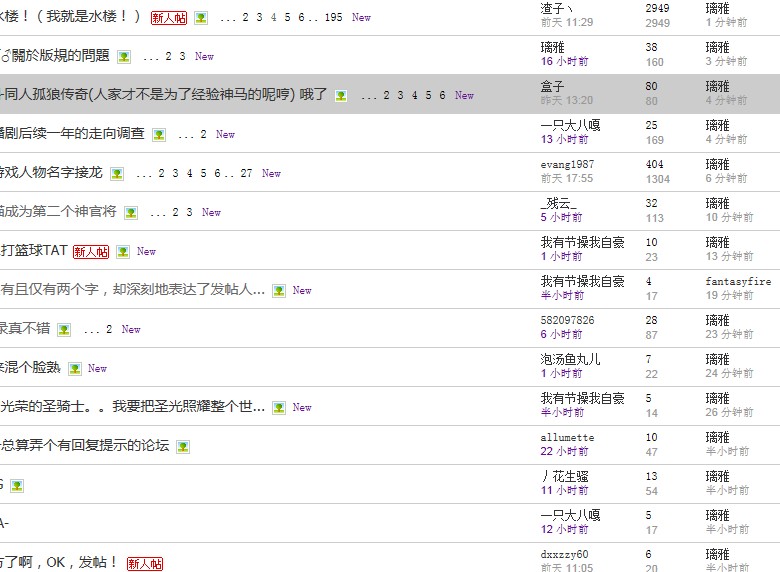This screenshot has height=572, width=780.
Task: Click image icon beside 成为第二个神官将 thread
Action: pyautogui.click(x=131, y=212)
